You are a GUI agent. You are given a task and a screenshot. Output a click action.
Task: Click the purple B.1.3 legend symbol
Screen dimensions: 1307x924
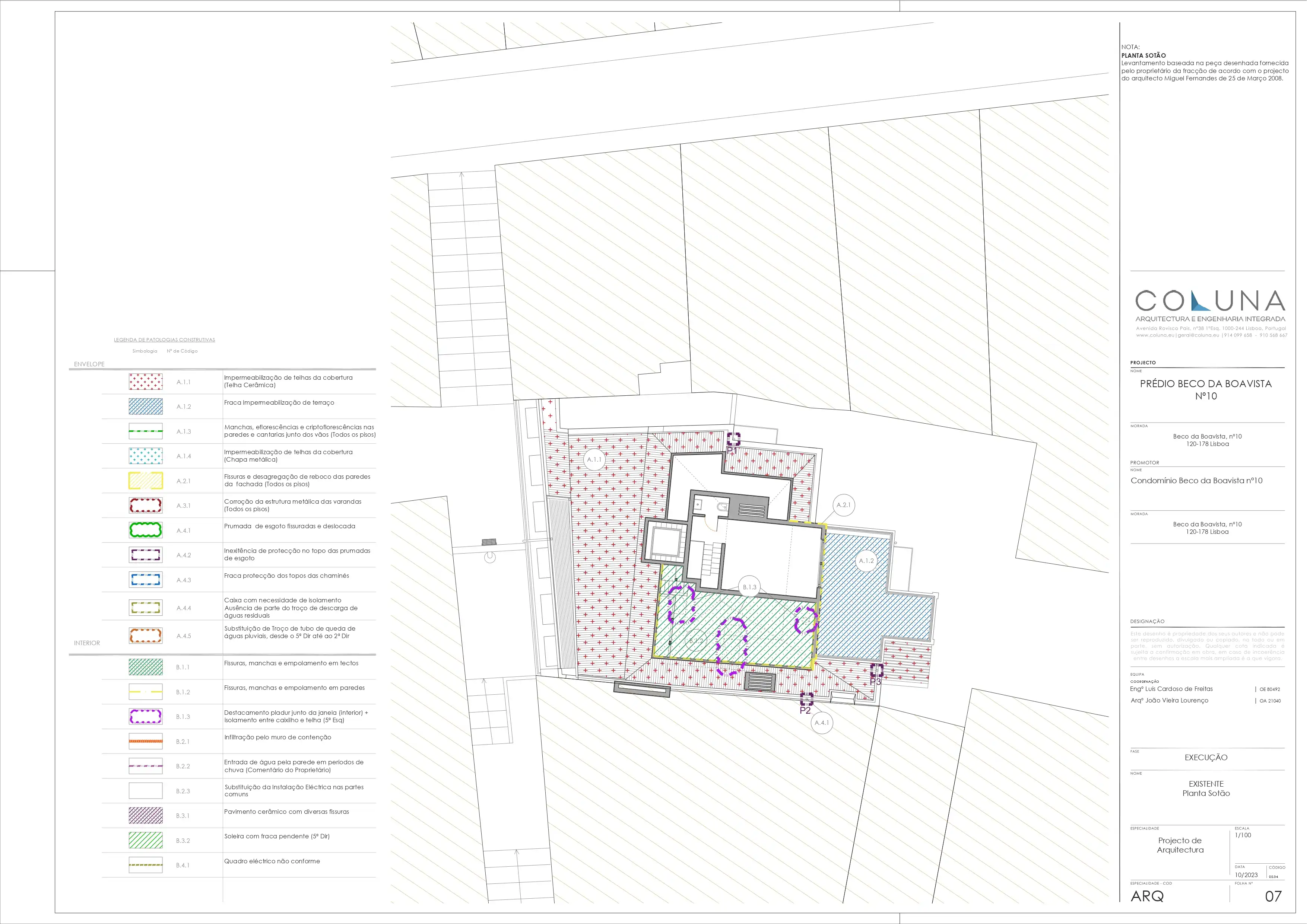click(x=146, y=716)
